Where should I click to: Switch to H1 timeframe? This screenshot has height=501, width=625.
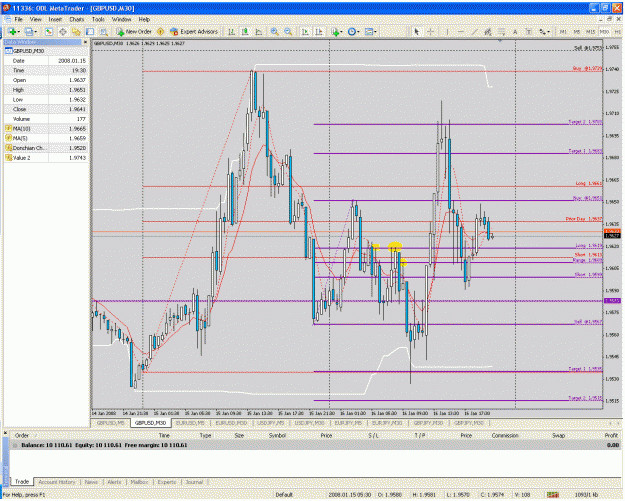coord(617,31)
